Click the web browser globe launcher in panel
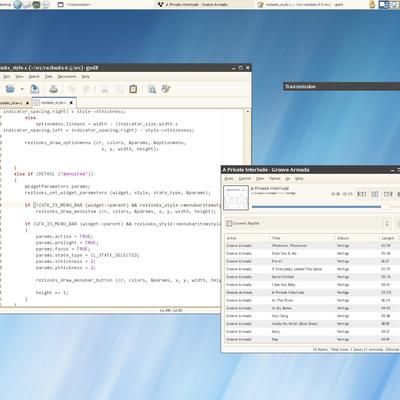This screenshot has width=400, height=400. point(18,5)
